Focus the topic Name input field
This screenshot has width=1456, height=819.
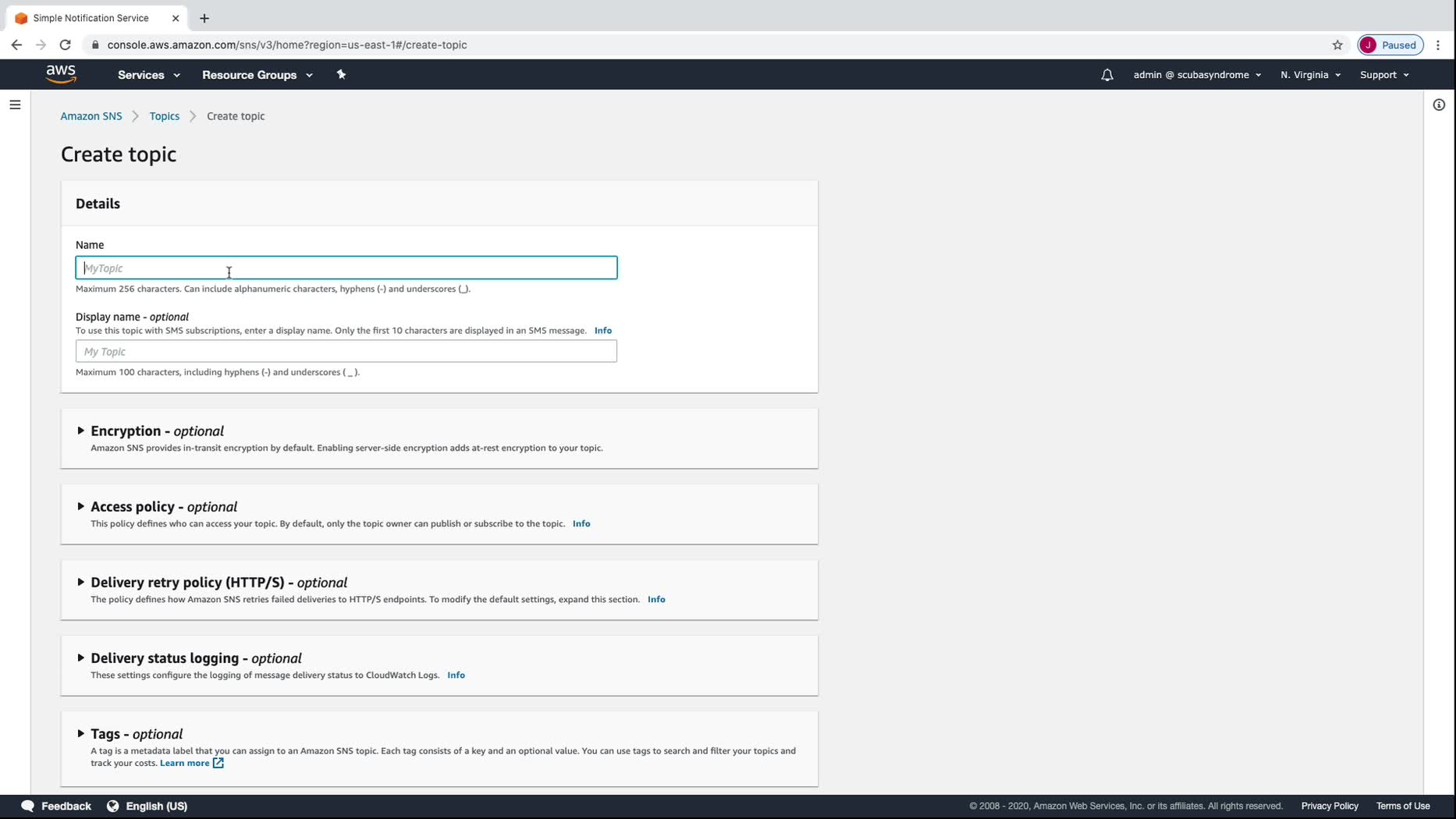coord(346,268)
